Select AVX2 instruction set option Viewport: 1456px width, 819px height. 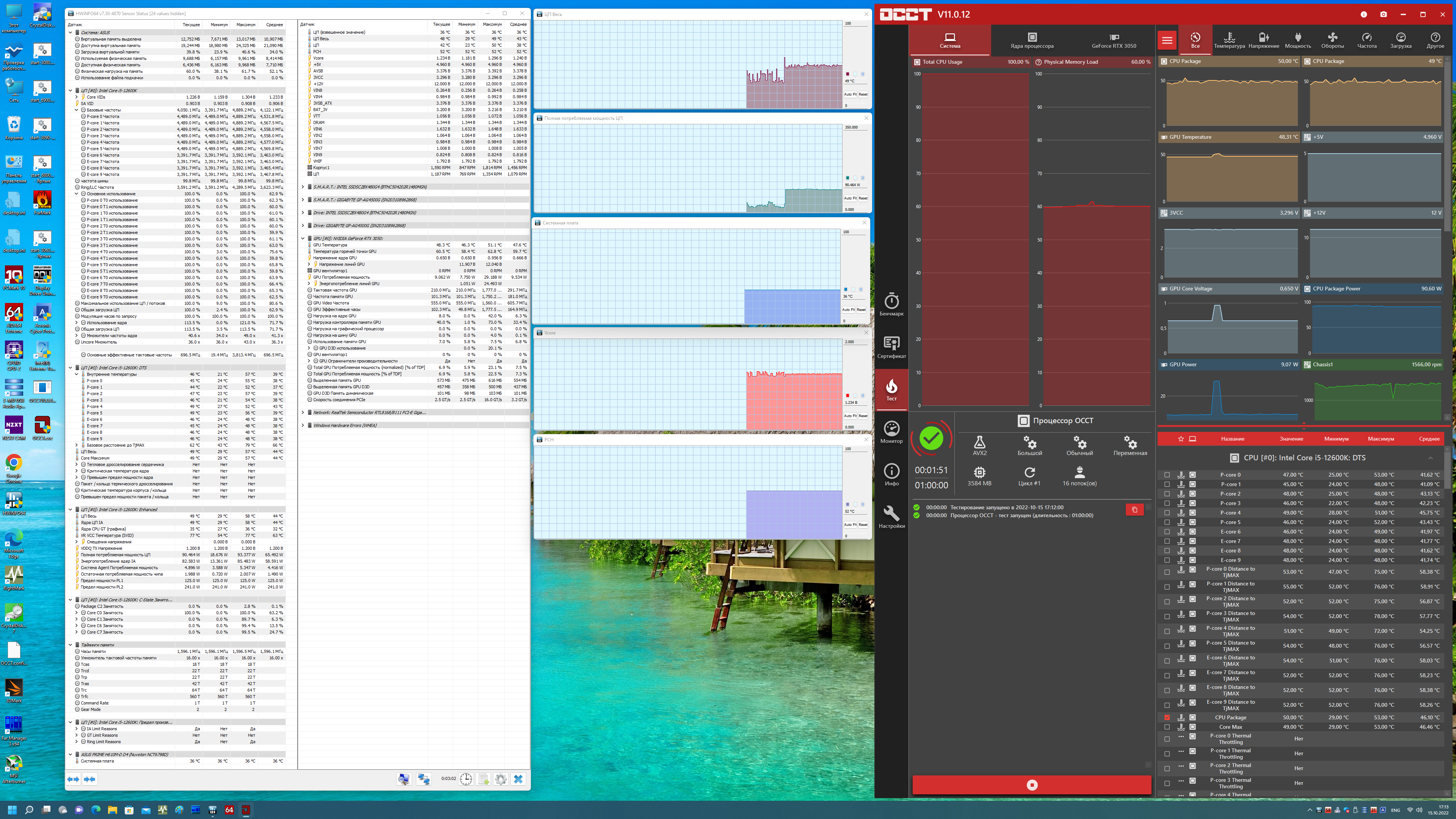tap(979, 446)
